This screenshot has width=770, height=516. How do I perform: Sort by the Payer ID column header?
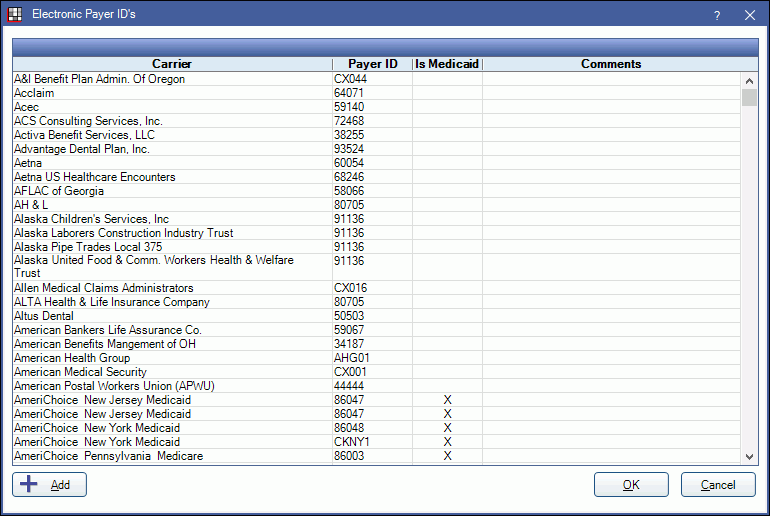click(372, 64)
